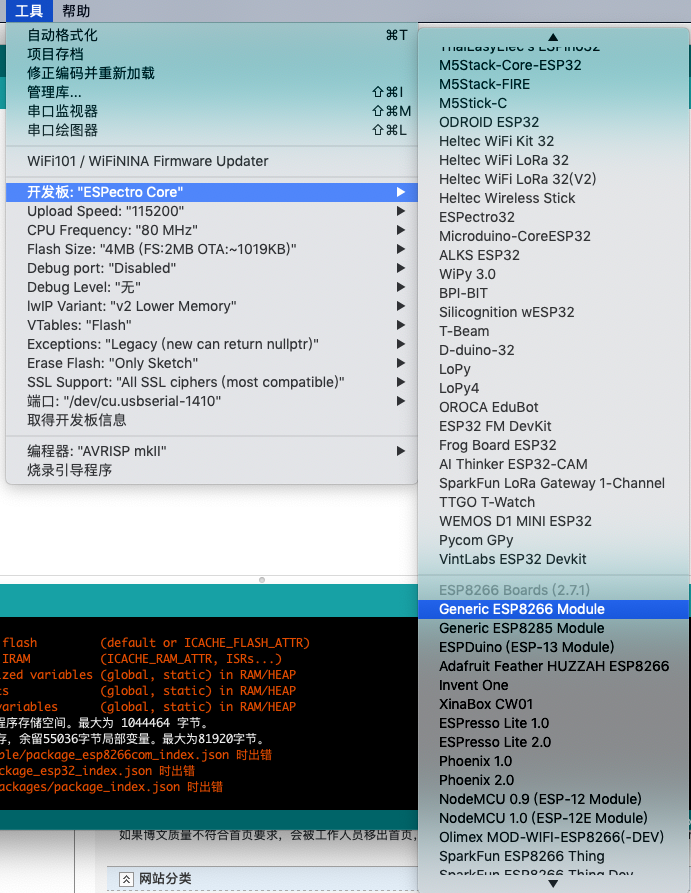Select AI Thinker ESP32-CAM board

pyautogui.click(x=553, y=464)
